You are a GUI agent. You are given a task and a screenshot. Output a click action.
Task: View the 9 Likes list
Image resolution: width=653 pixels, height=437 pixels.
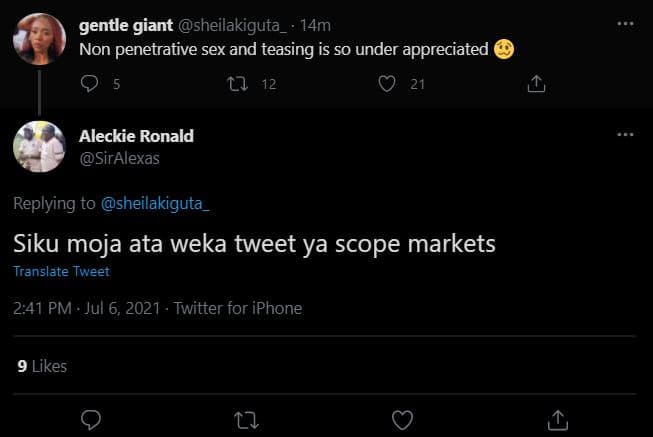42,367
